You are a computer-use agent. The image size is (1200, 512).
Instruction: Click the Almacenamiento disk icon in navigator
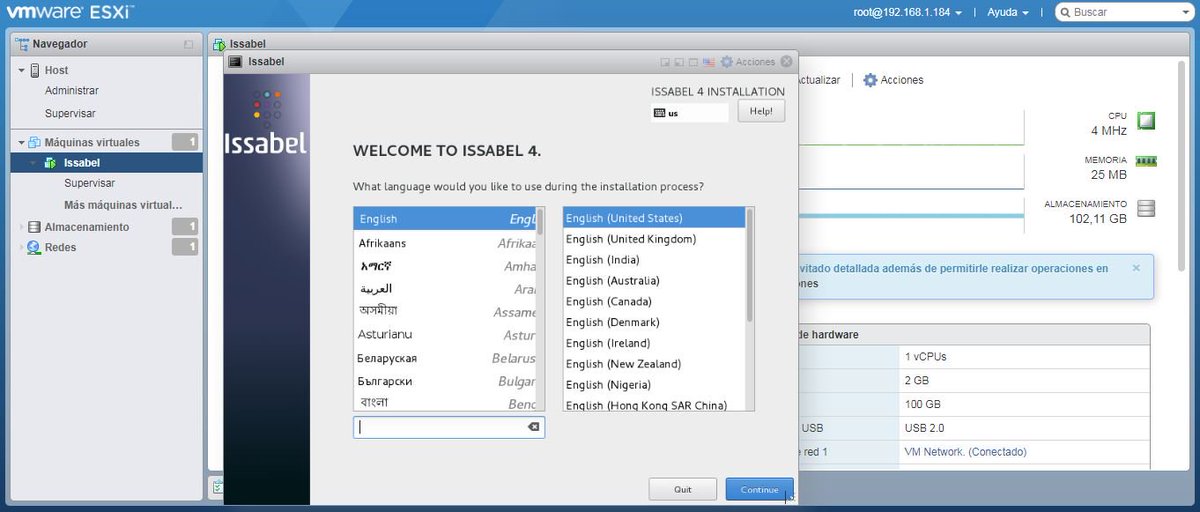[35, 227]
